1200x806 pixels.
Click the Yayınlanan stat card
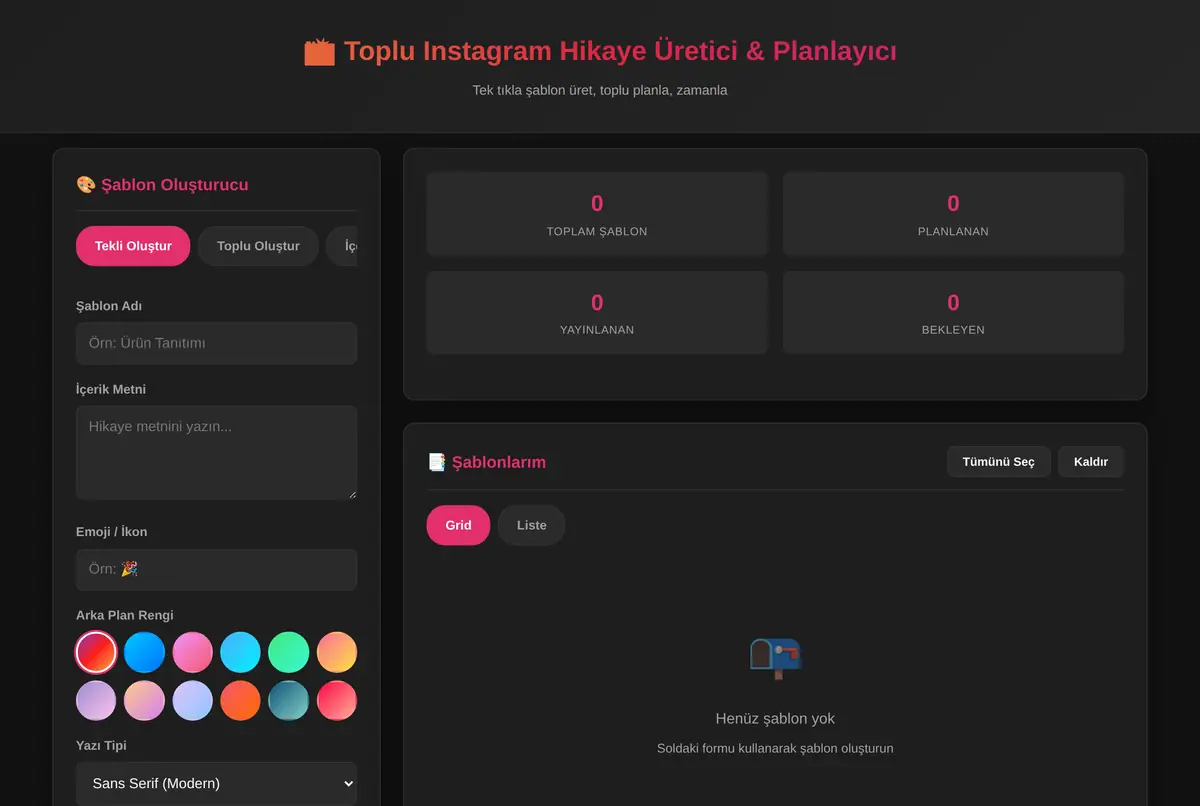tap(597, 312)
